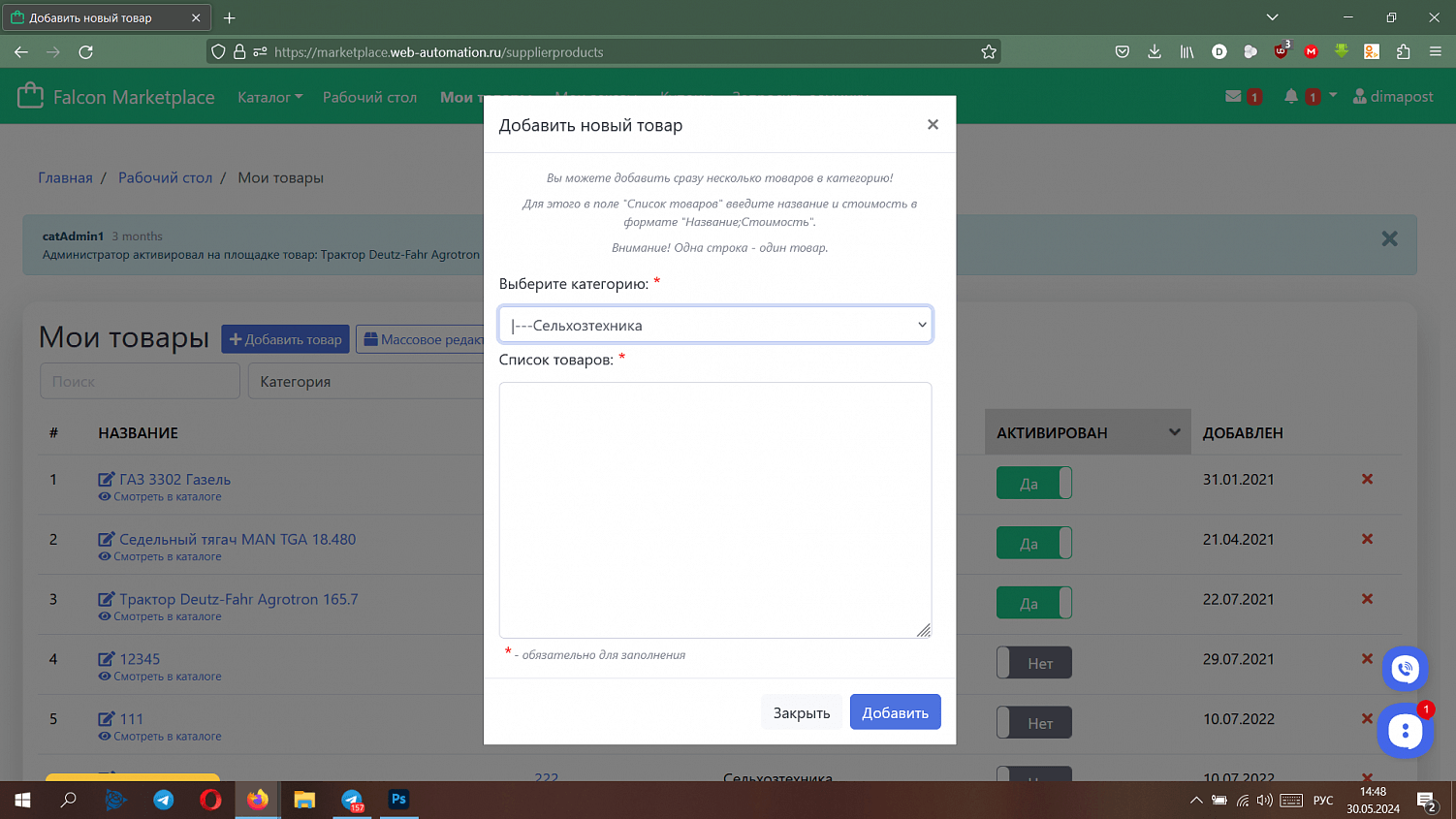The height and width of the screenshot is (819, 1456).
Task: Open the '12345' product link
Action: pyautogui.click(x=140, y=659)
